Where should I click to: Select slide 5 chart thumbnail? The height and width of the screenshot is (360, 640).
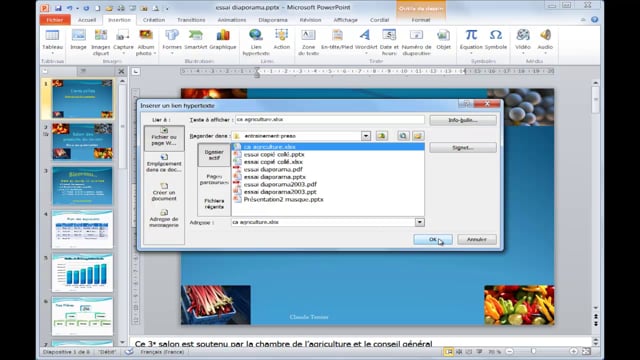click(82, 272)
